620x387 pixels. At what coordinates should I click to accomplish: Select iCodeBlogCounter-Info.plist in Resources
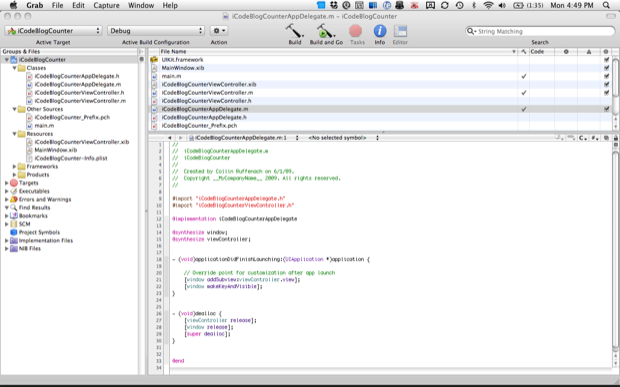click(x=71, y=158)
